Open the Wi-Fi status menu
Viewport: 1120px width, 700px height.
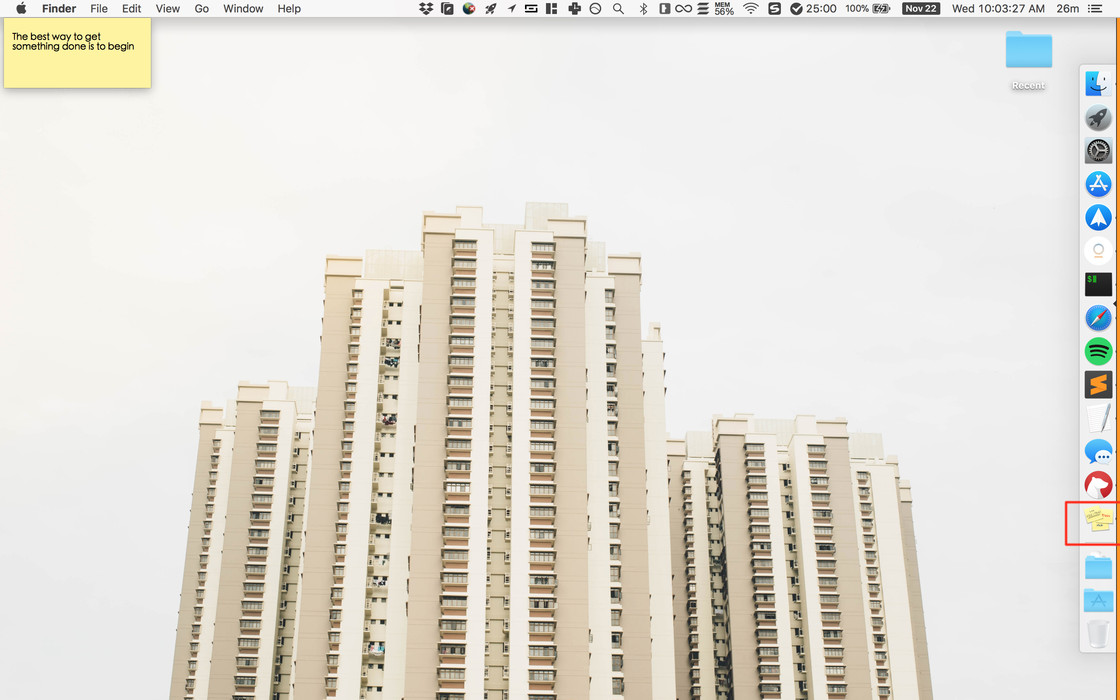pyautogui.click(x=751, y=9)
